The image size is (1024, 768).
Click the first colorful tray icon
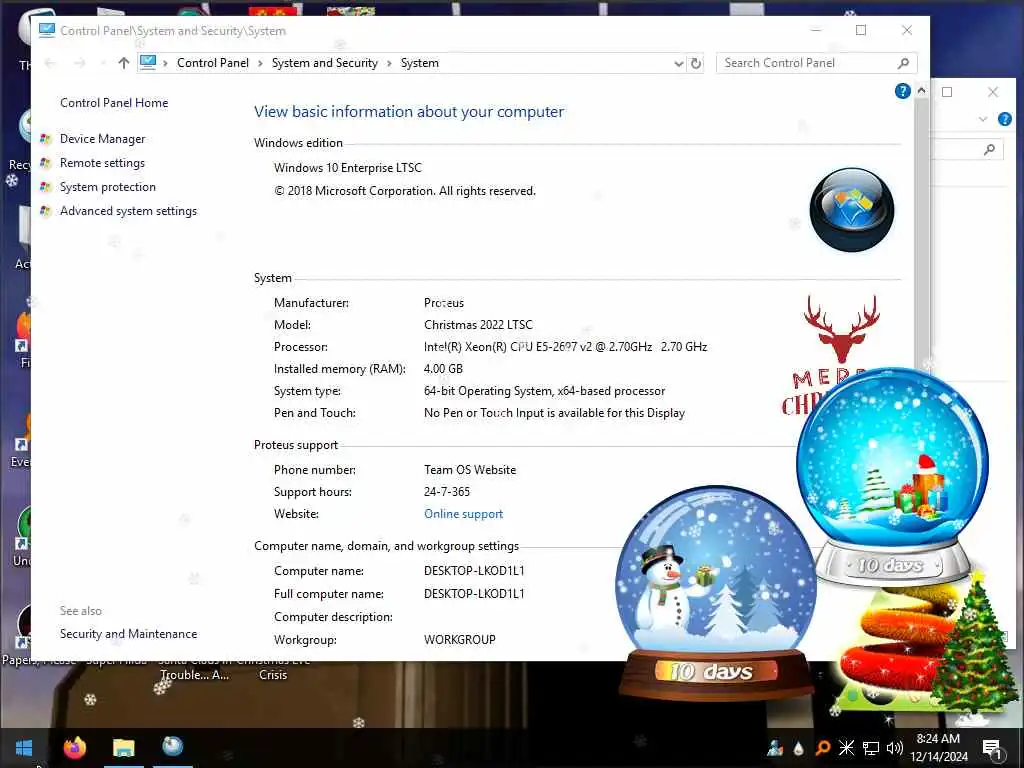click(775, 748)
